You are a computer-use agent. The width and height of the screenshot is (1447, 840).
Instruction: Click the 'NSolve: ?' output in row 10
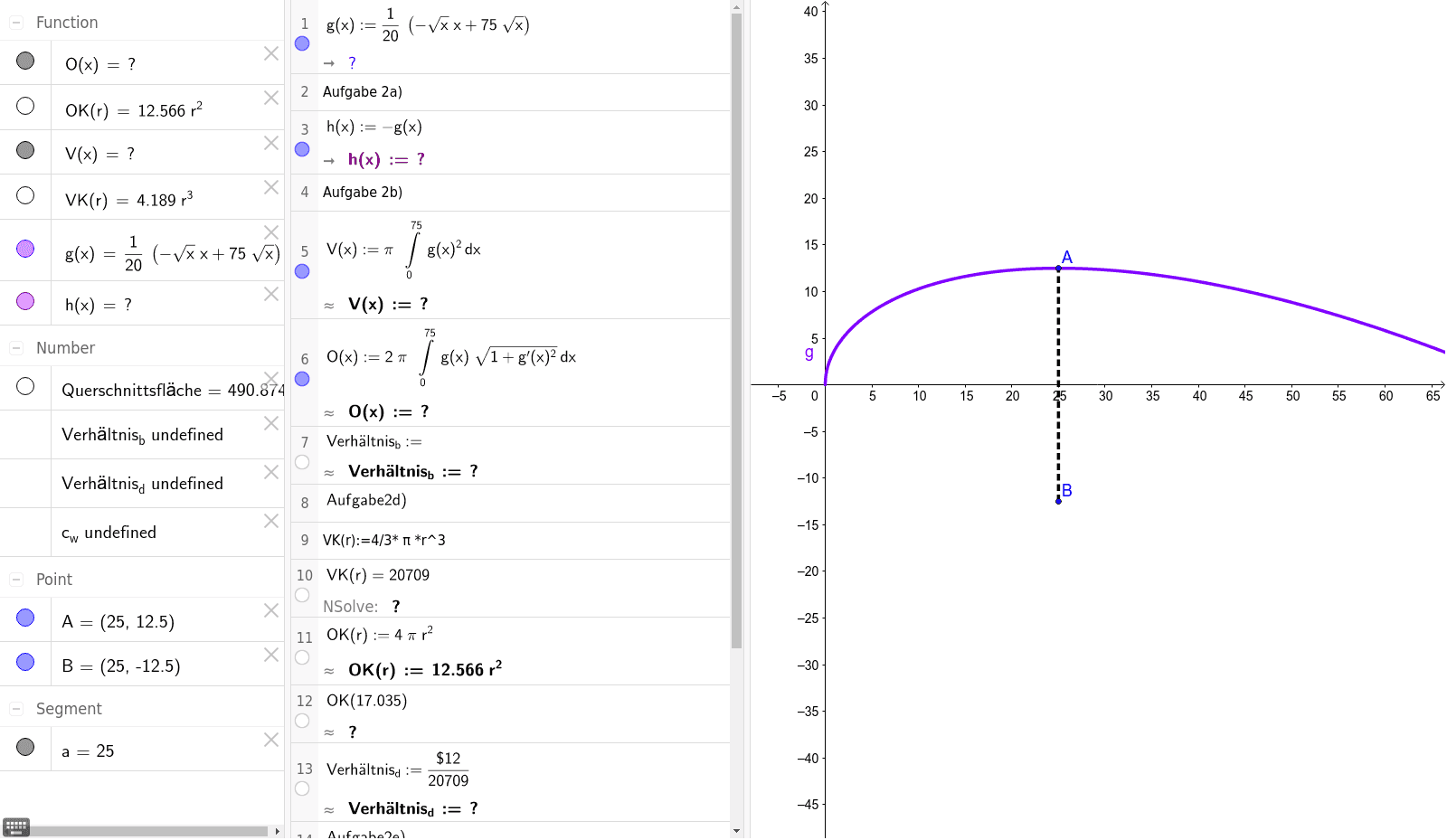(x=362, y=607)
